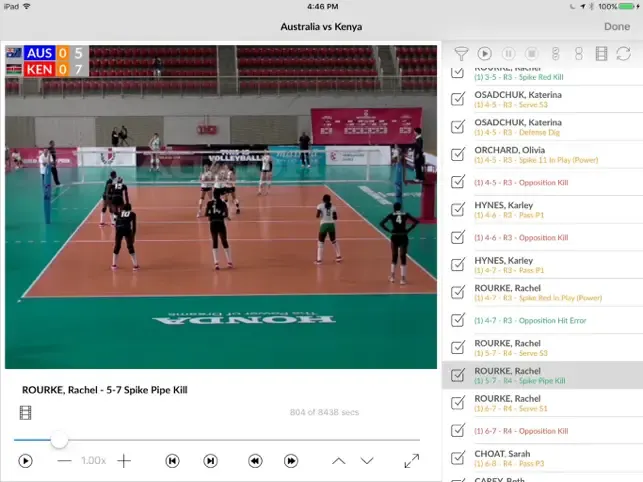The image size is (643, 482).
Task: Tap the refresh arrows icon in list toolbar
Action: point(624,54)
